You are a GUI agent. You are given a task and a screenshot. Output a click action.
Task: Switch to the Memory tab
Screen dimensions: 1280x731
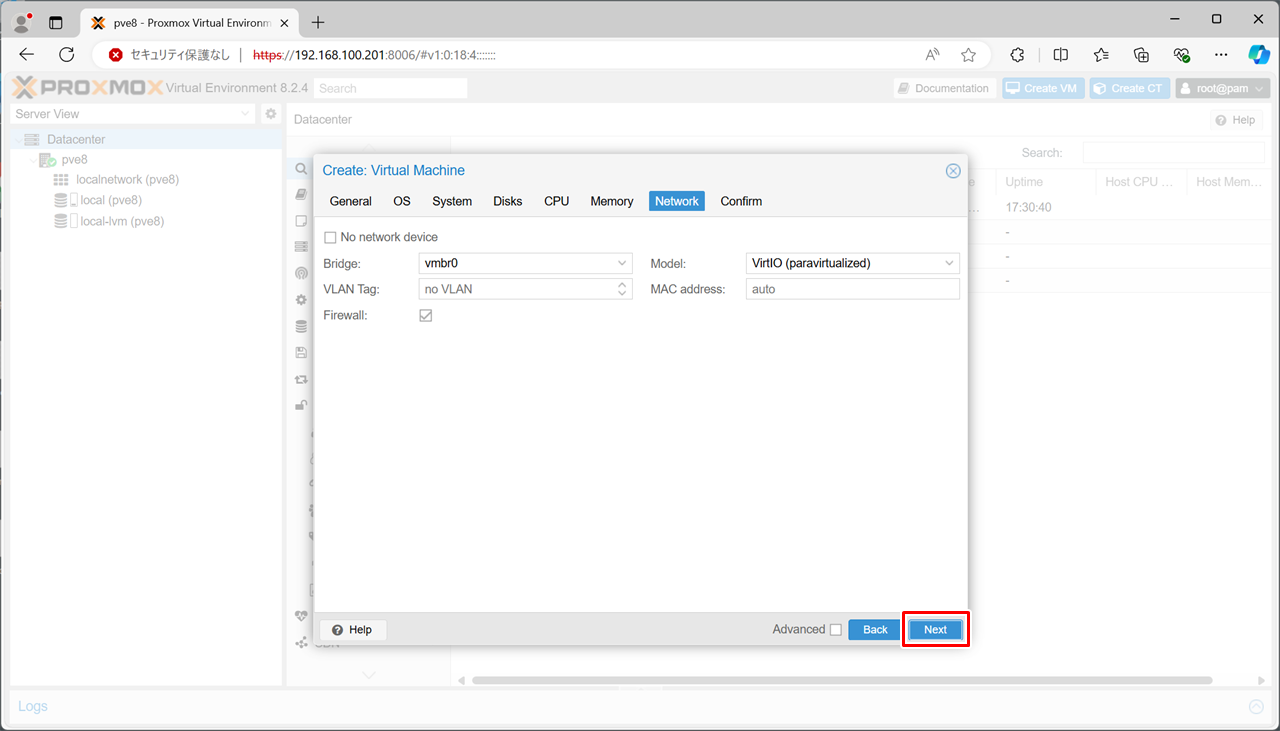pos(611,201)
